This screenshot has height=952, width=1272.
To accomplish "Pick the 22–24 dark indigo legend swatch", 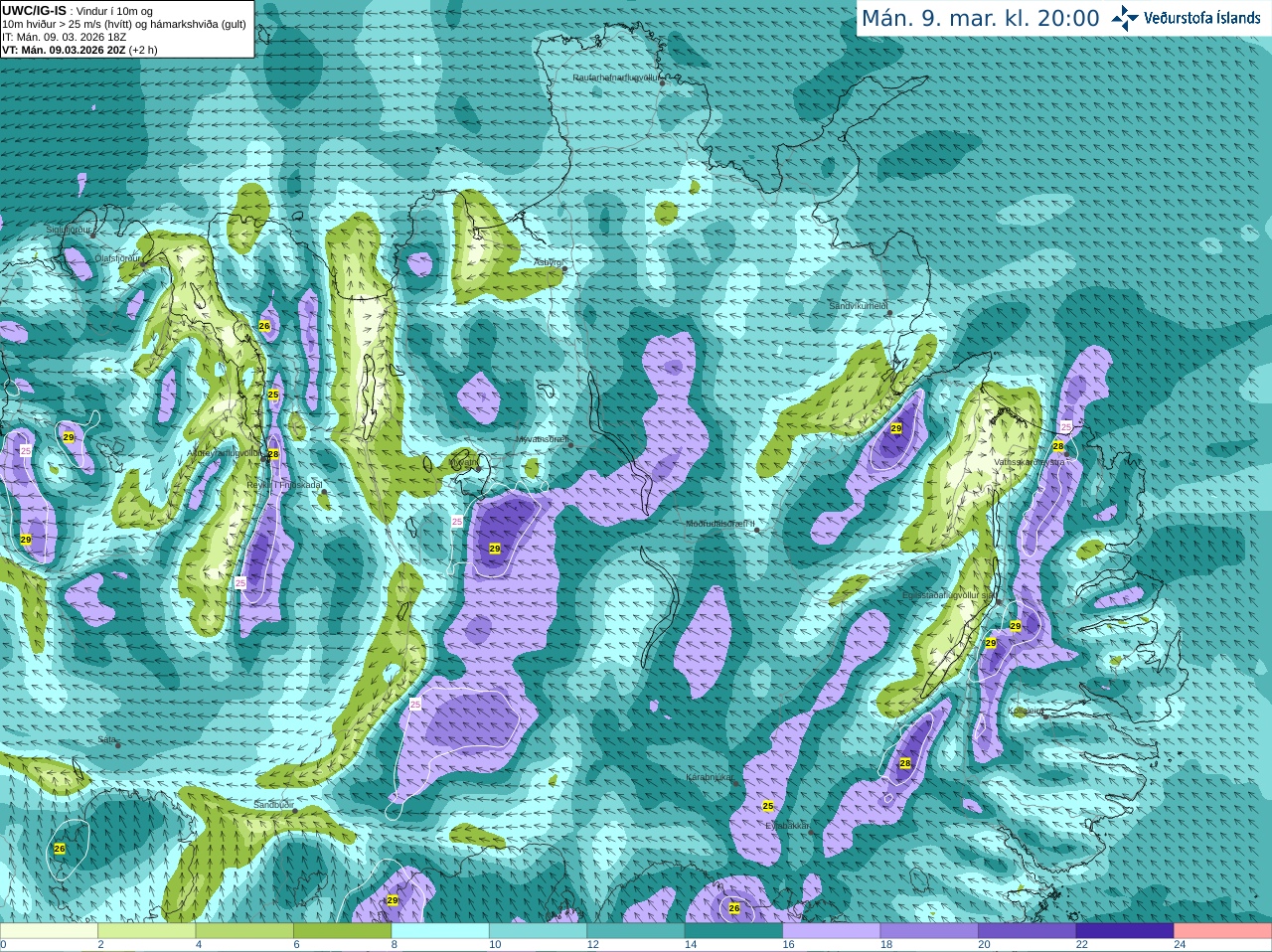I will point(1125,931).
